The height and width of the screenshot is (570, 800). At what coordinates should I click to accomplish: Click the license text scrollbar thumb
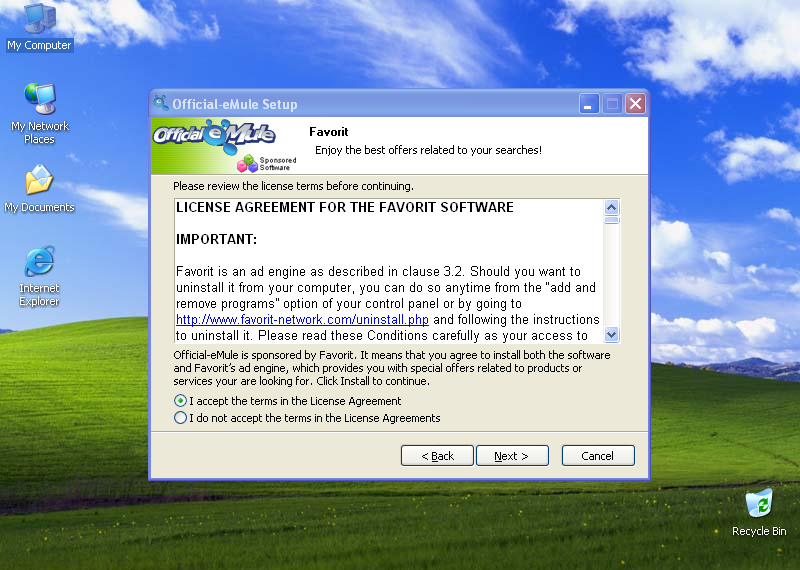point(611,220)
